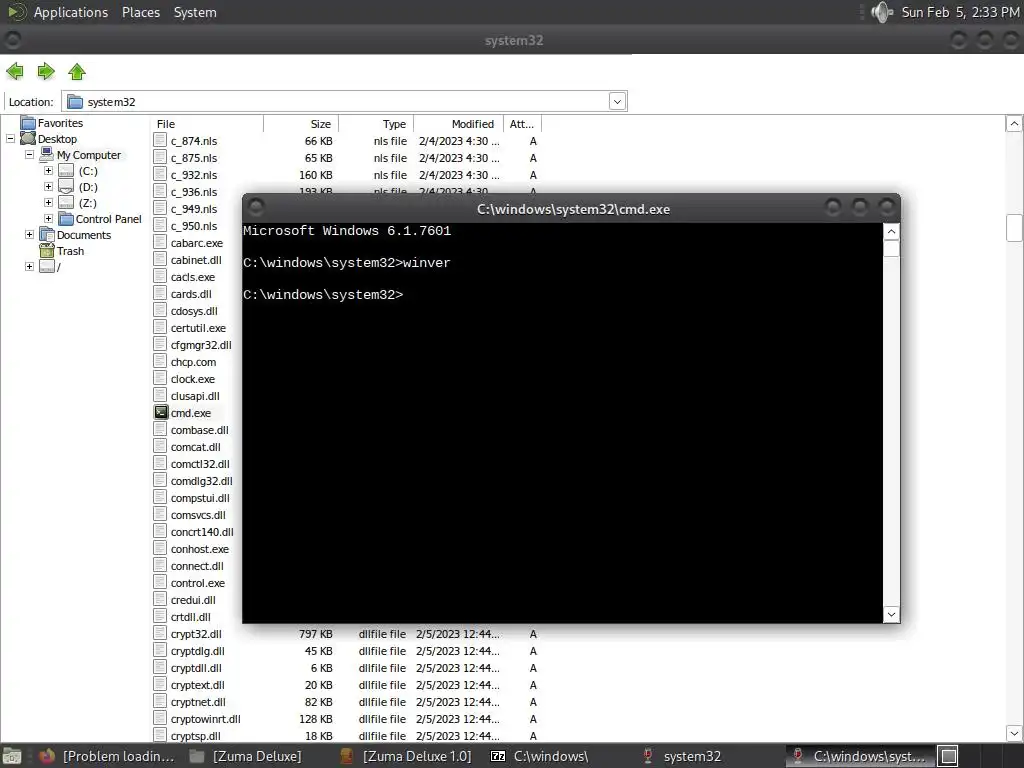This screenshot has height=768, width=1024.
Task: Select the file conhost.exe
Action: 200,549
